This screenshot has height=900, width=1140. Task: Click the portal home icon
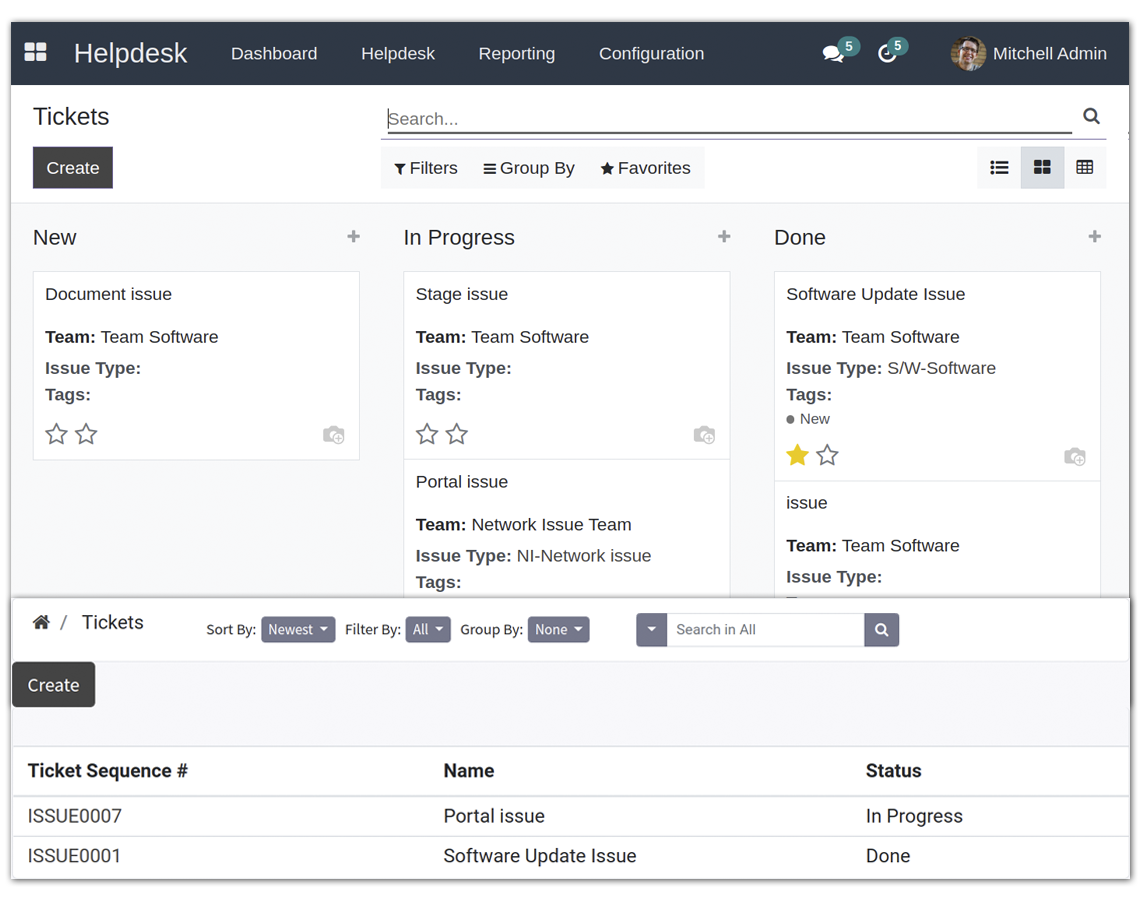click(41, 623)
